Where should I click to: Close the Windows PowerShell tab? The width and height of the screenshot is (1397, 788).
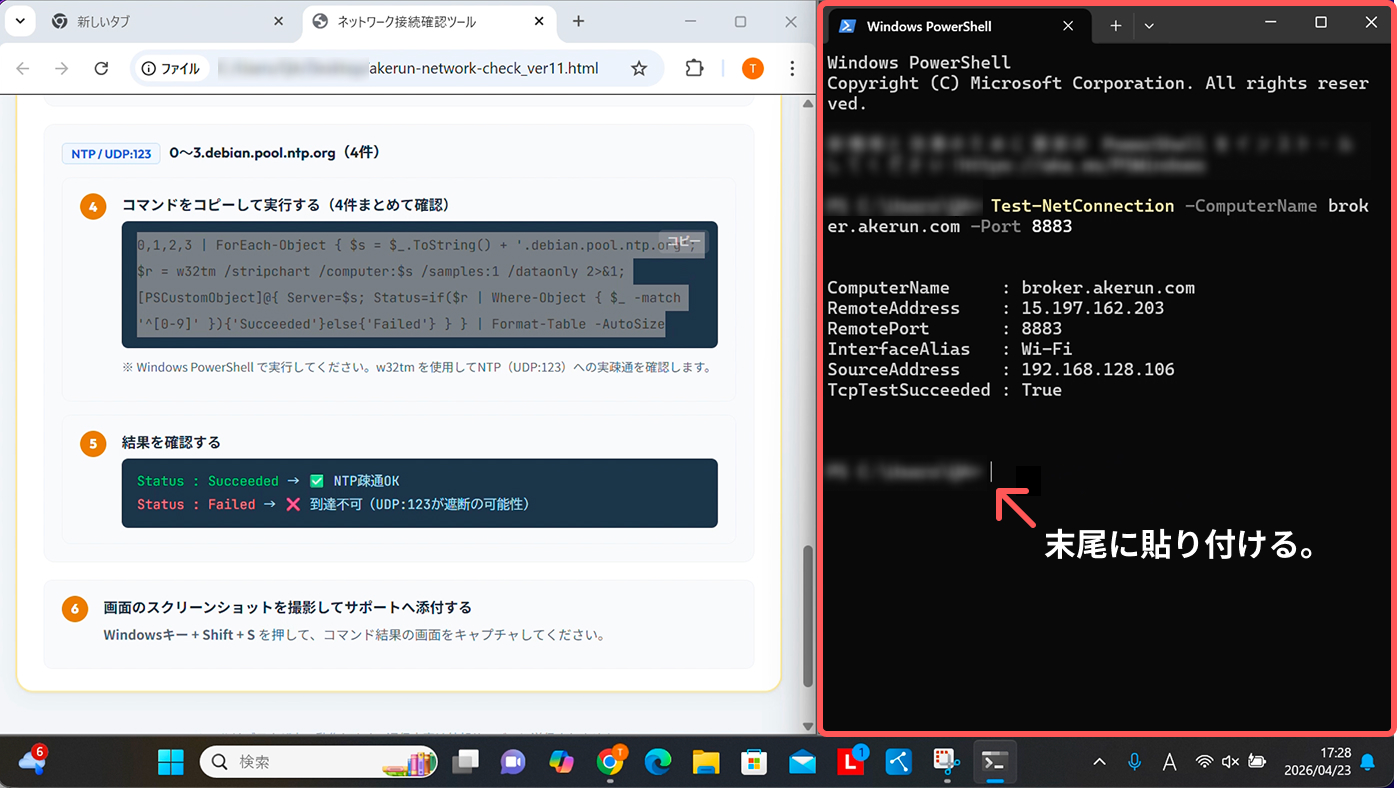click(x=1068, y=26)
